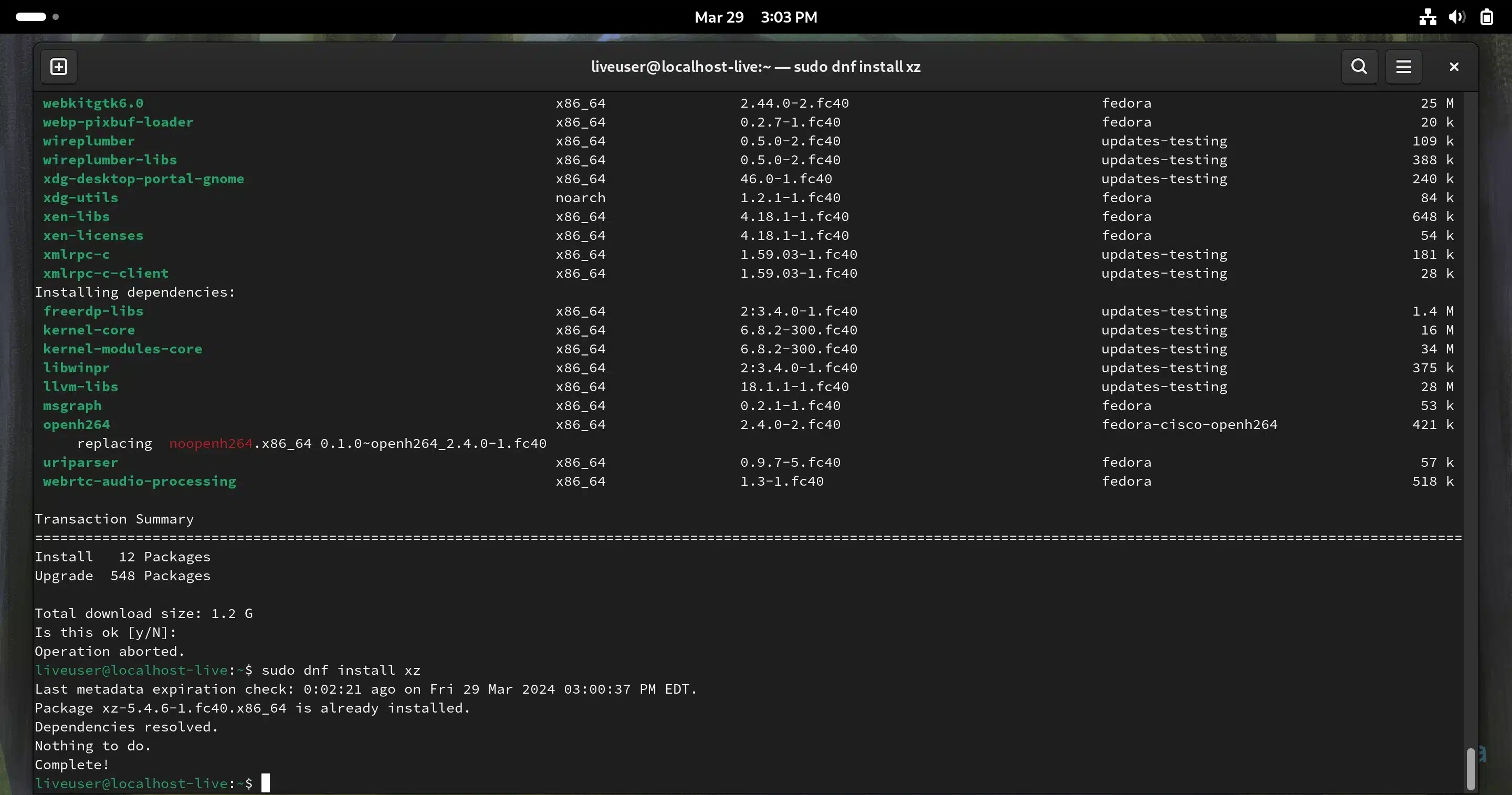The image size is (1512, 795).
Task: Click the last prompt cursor block
Action: coord(266,783)
